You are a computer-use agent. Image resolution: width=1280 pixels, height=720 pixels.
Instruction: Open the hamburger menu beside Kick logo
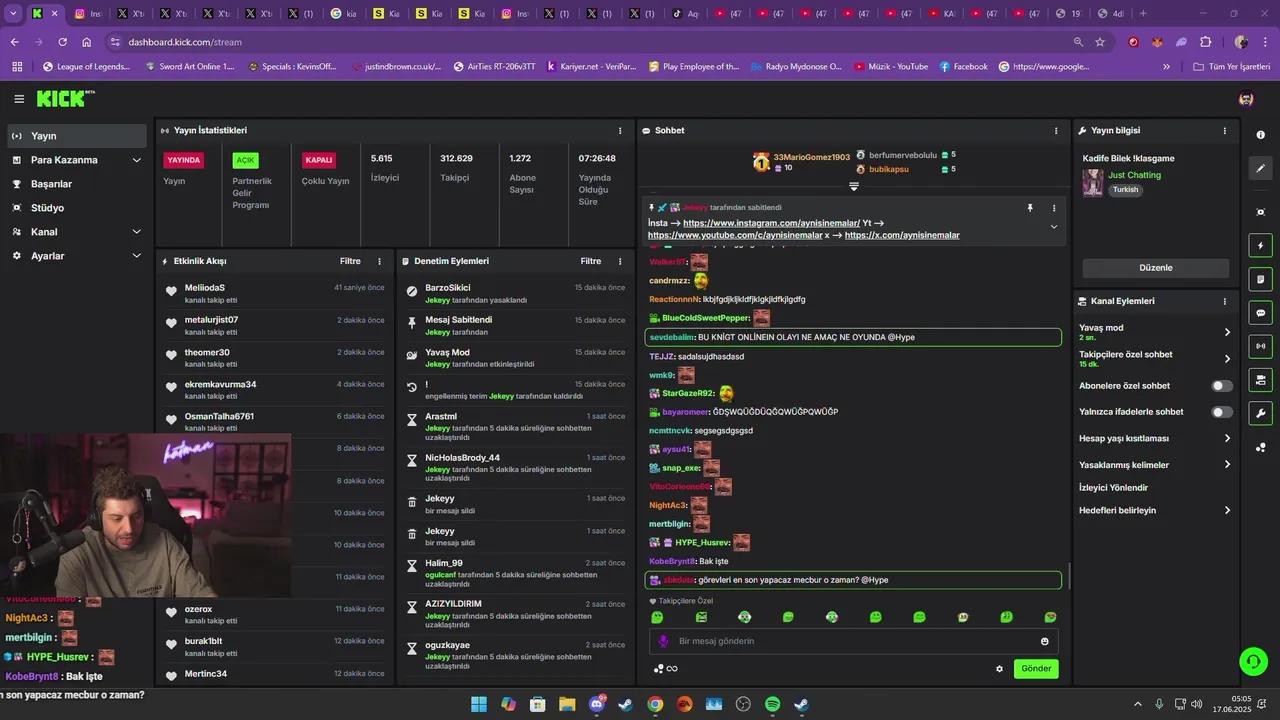click(x=19, y=99)
